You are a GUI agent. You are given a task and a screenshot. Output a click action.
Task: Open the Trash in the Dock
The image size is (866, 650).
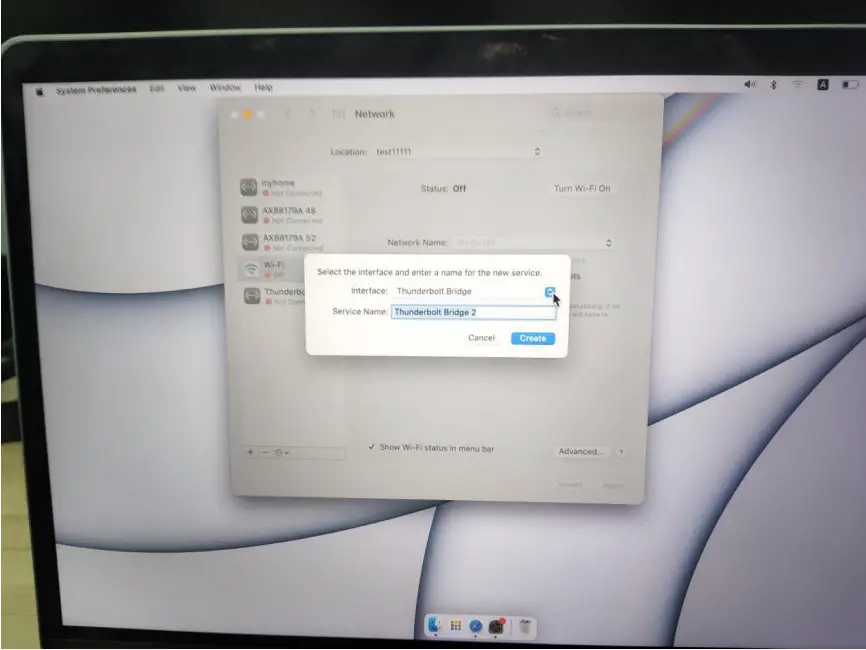[x=525, y=627]
